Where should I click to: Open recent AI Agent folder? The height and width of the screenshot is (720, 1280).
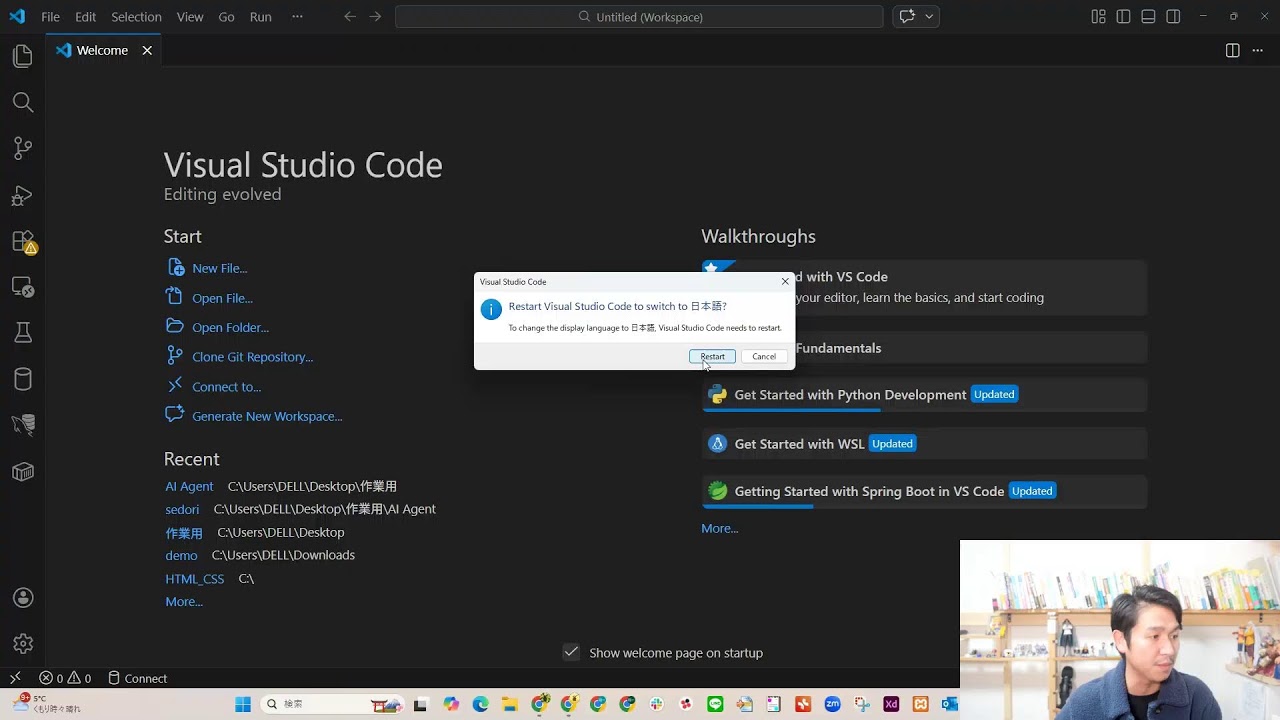pyautogui.click(x=189, y=487)
